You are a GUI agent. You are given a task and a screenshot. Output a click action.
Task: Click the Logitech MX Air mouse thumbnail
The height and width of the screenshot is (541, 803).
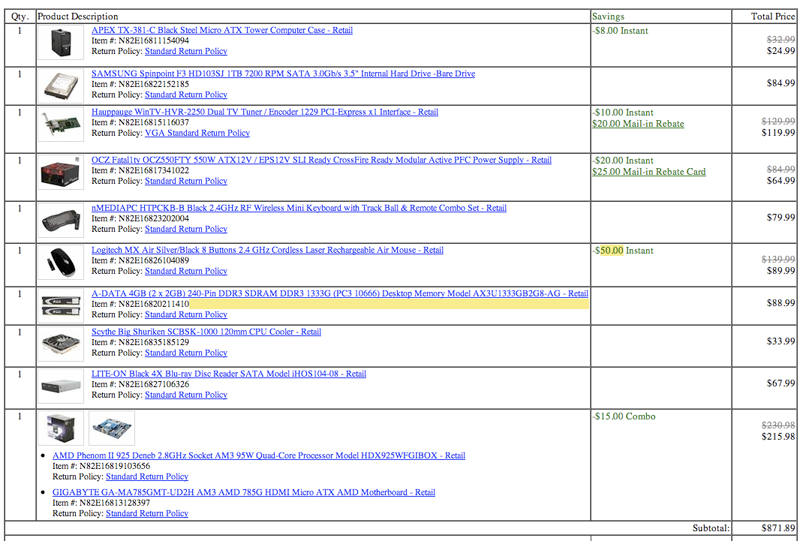point(61,263)
